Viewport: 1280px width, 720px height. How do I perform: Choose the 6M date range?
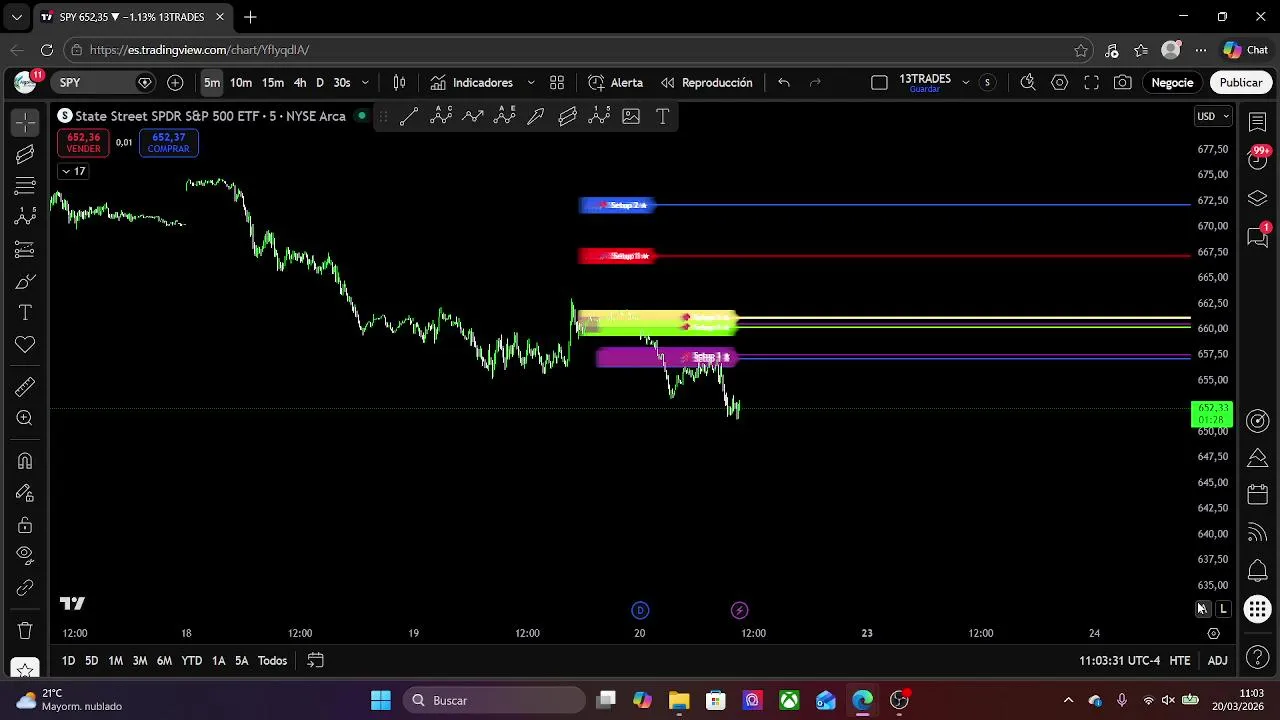(164, 661)
